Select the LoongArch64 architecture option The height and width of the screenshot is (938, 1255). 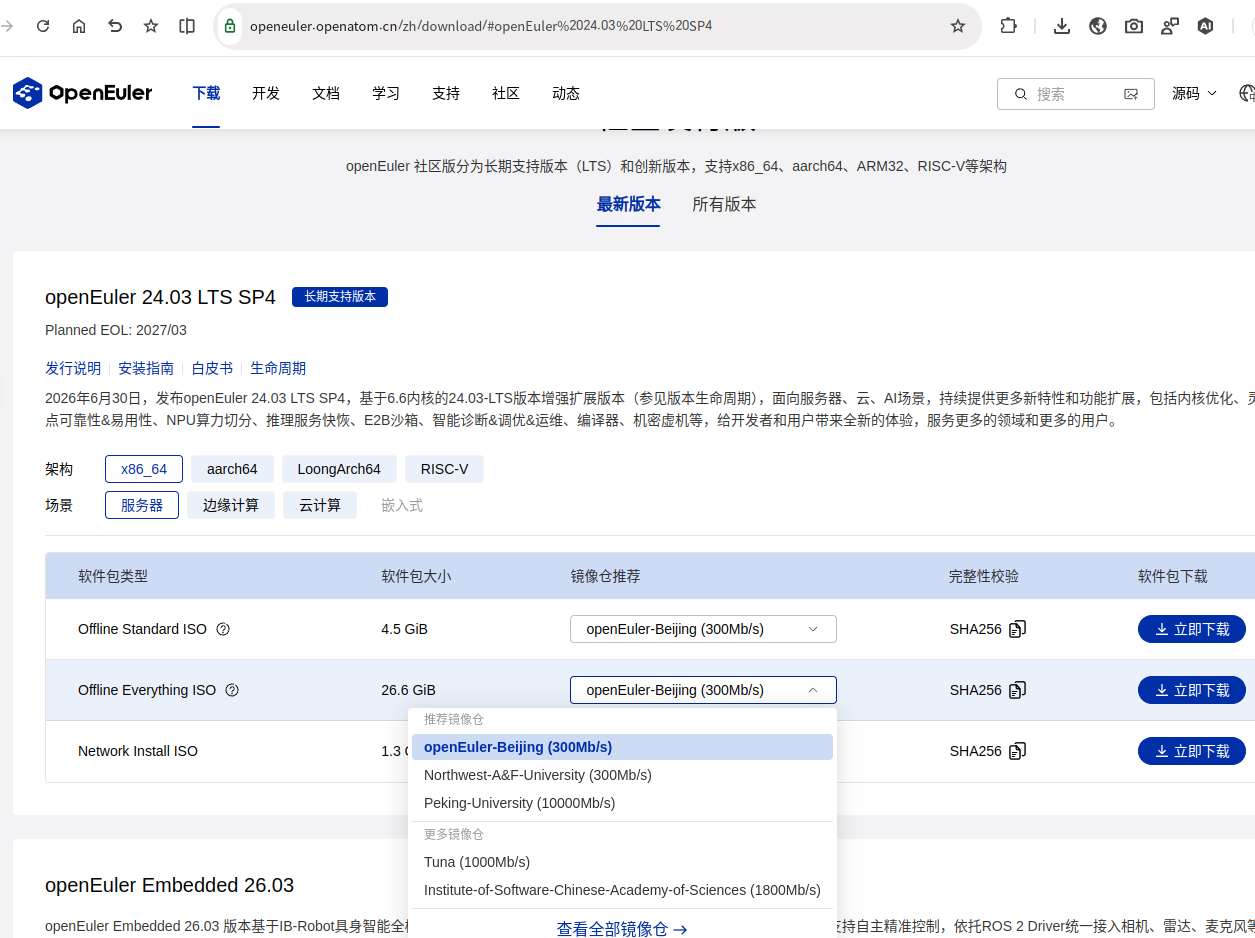pos(339,469)
